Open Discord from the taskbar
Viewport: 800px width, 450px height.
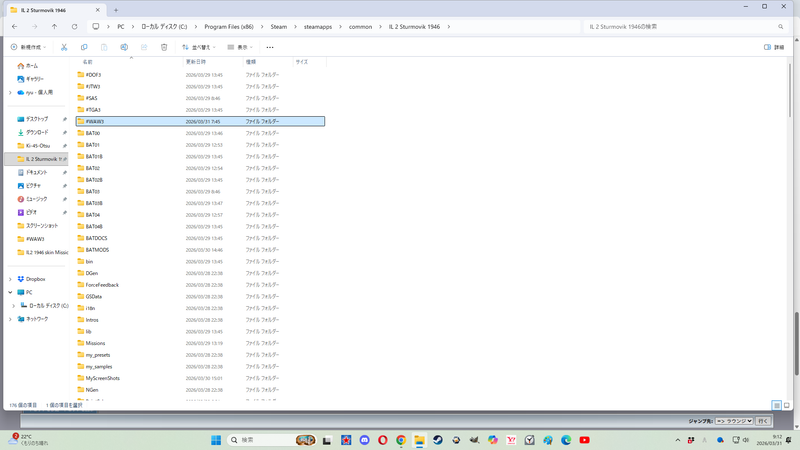(364, 440)
